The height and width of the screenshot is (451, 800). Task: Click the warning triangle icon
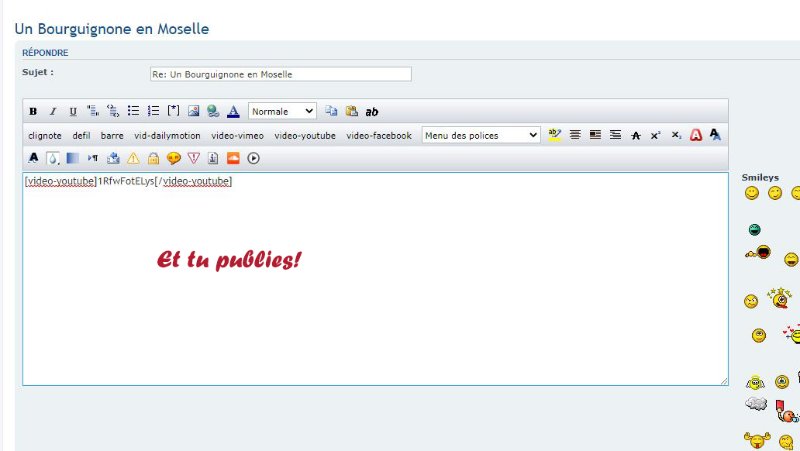point(133,158)
